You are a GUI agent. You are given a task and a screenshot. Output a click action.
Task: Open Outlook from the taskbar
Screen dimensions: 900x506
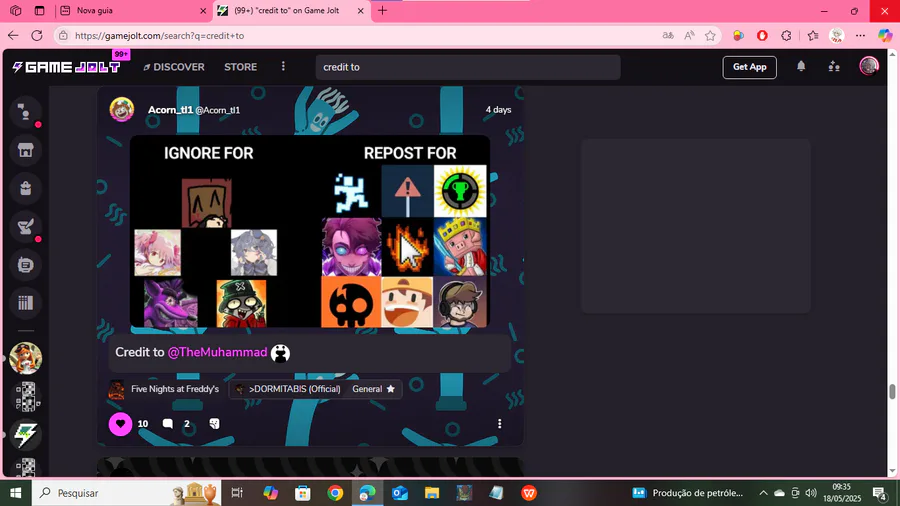399,493
